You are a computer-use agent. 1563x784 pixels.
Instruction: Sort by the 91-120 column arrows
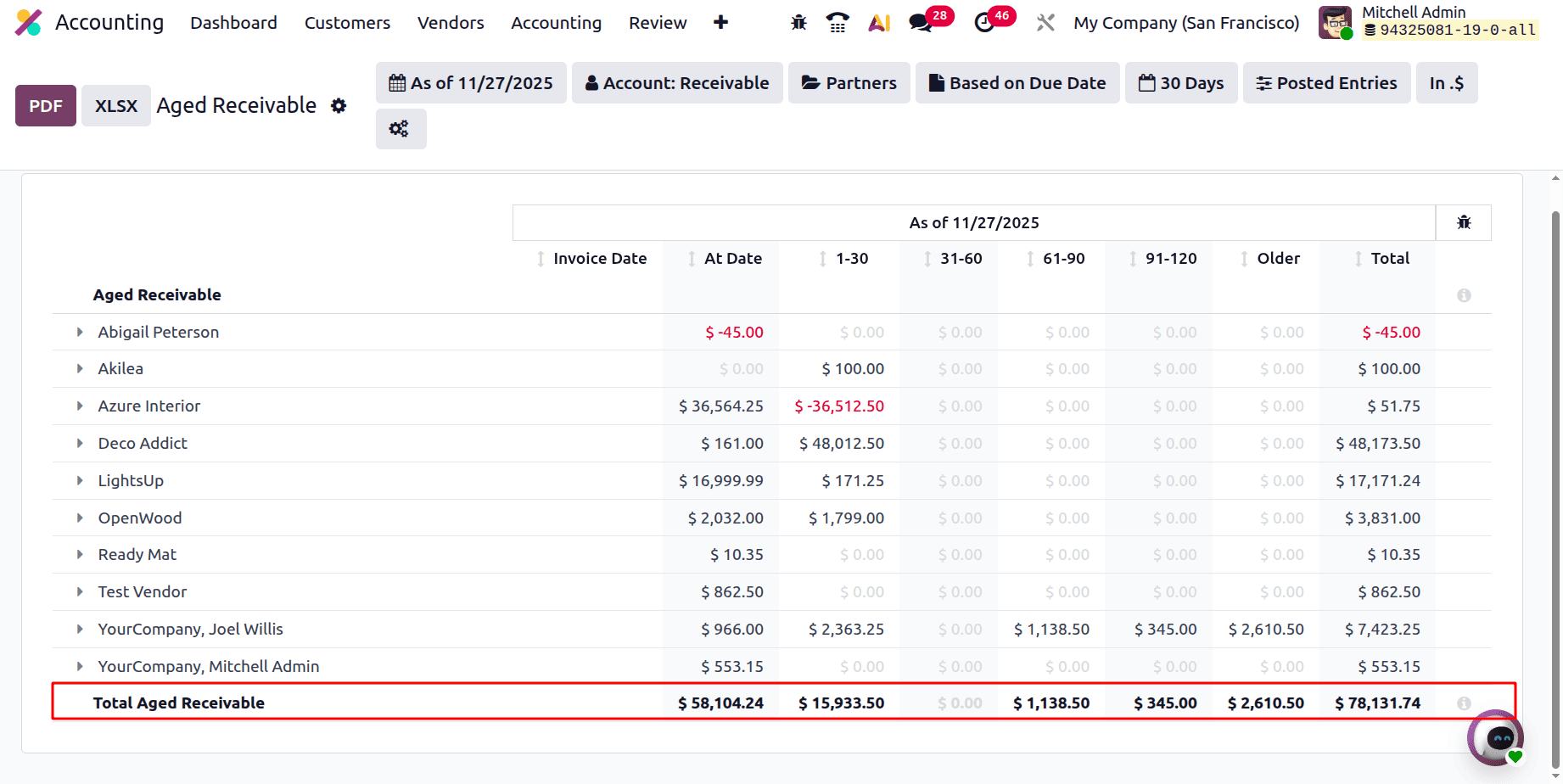[1133, 259]
